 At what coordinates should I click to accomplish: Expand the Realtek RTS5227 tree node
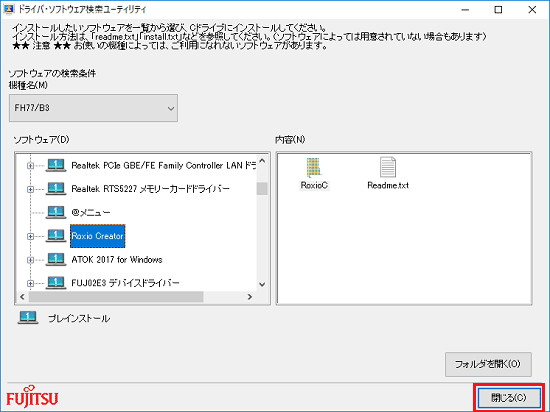31,189
